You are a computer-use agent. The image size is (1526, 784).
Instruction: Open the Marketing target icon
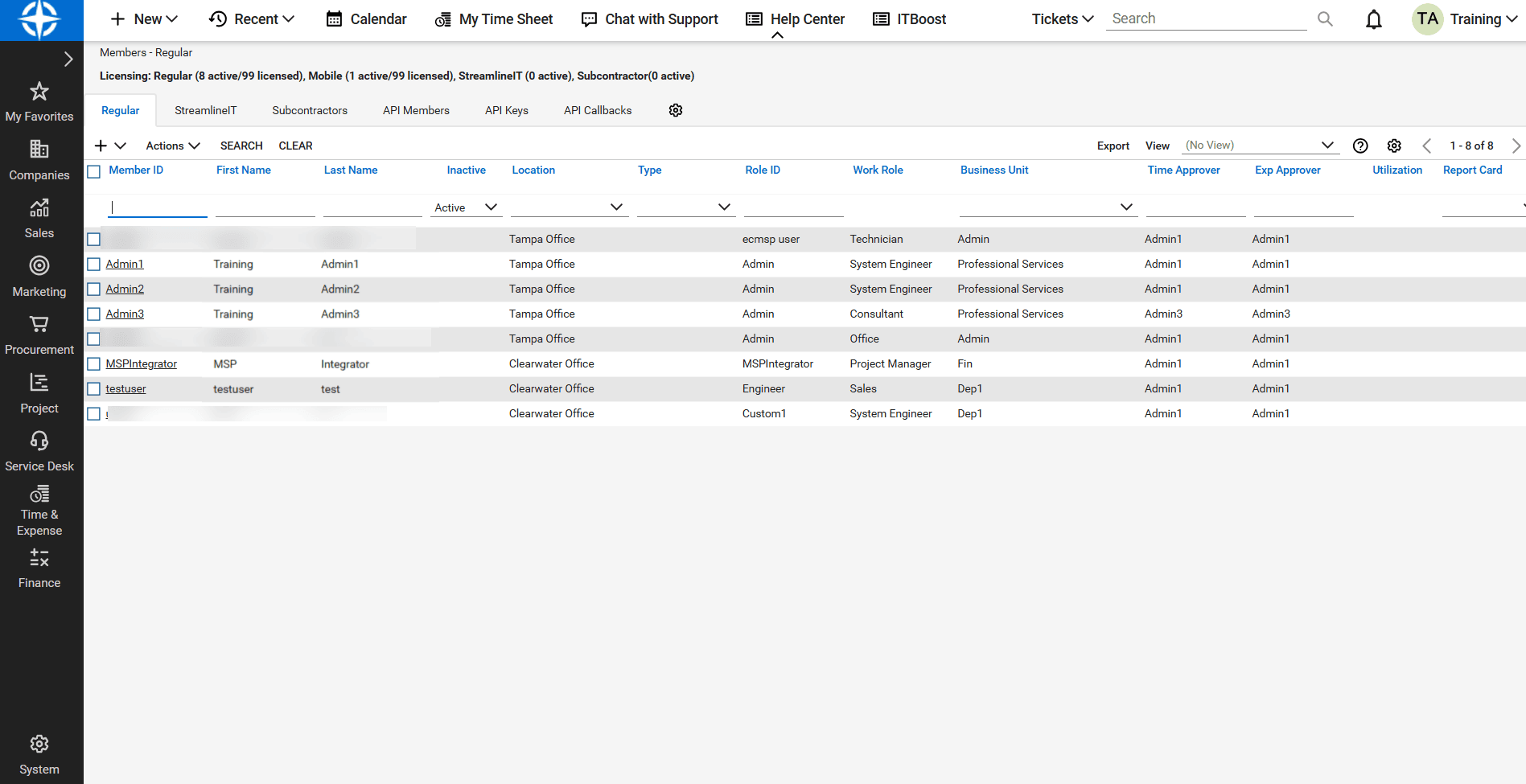coord(39,266)
